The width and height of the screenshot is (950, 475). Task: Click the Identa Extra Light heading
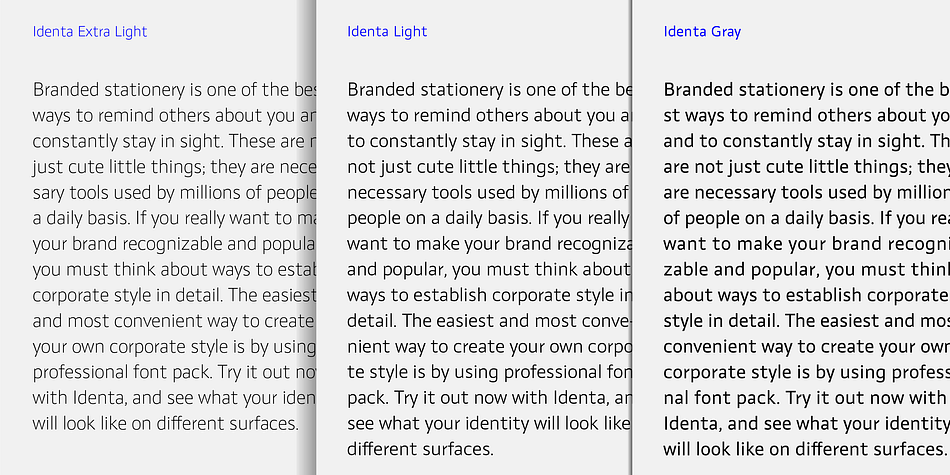(90, 32)
